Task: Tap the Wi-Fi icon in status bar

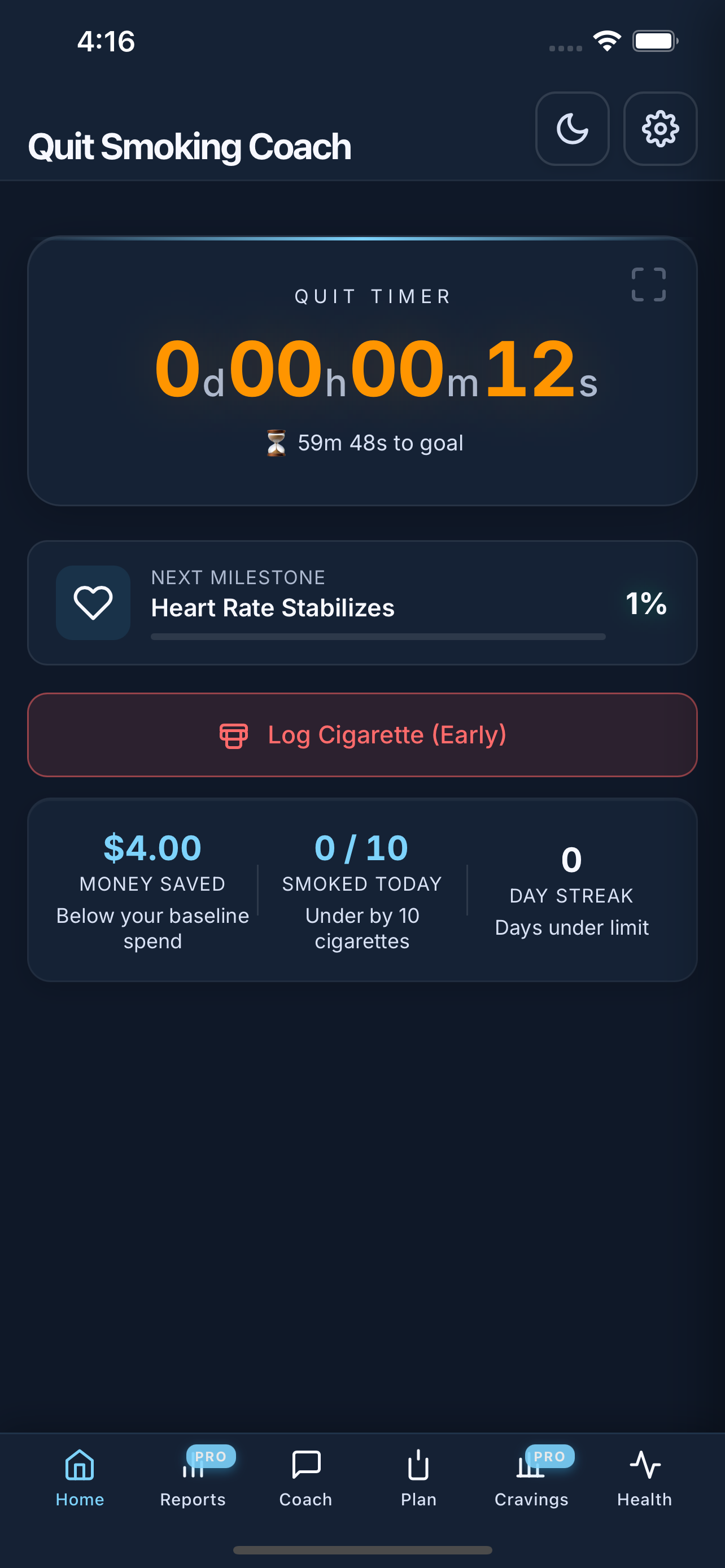Action: point(606,41)
